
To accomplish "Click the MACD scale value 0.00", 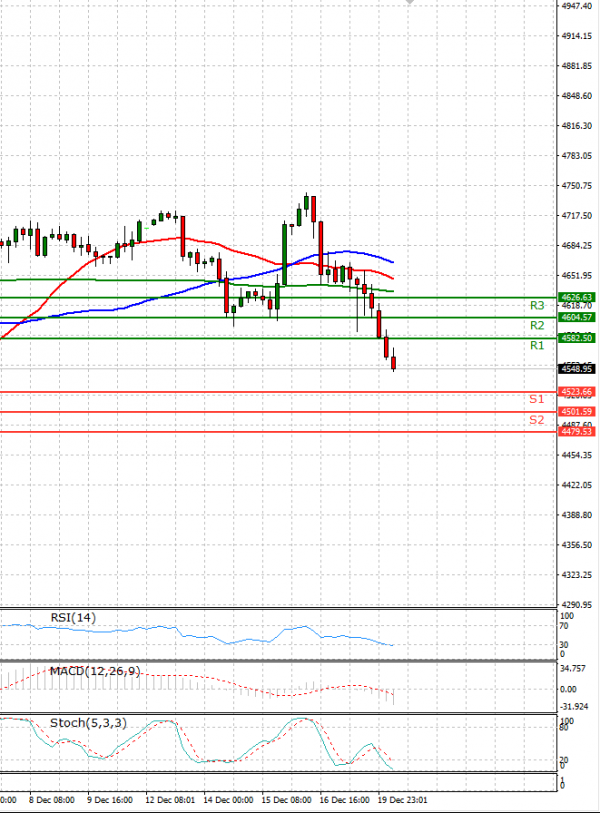I will (x=568, y=690).
